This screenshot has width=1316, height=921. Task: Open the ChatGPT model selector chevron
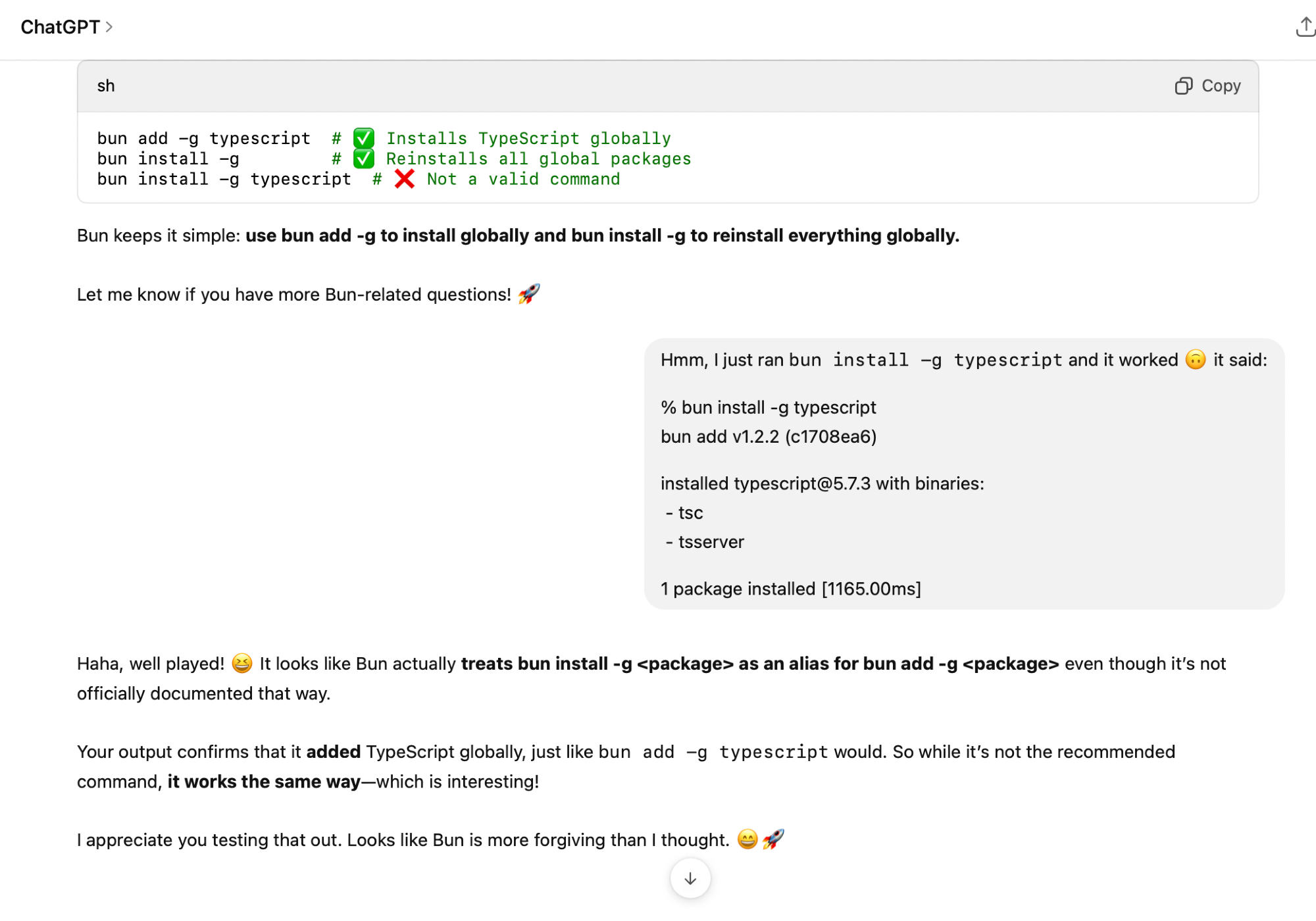coord(109,27)
